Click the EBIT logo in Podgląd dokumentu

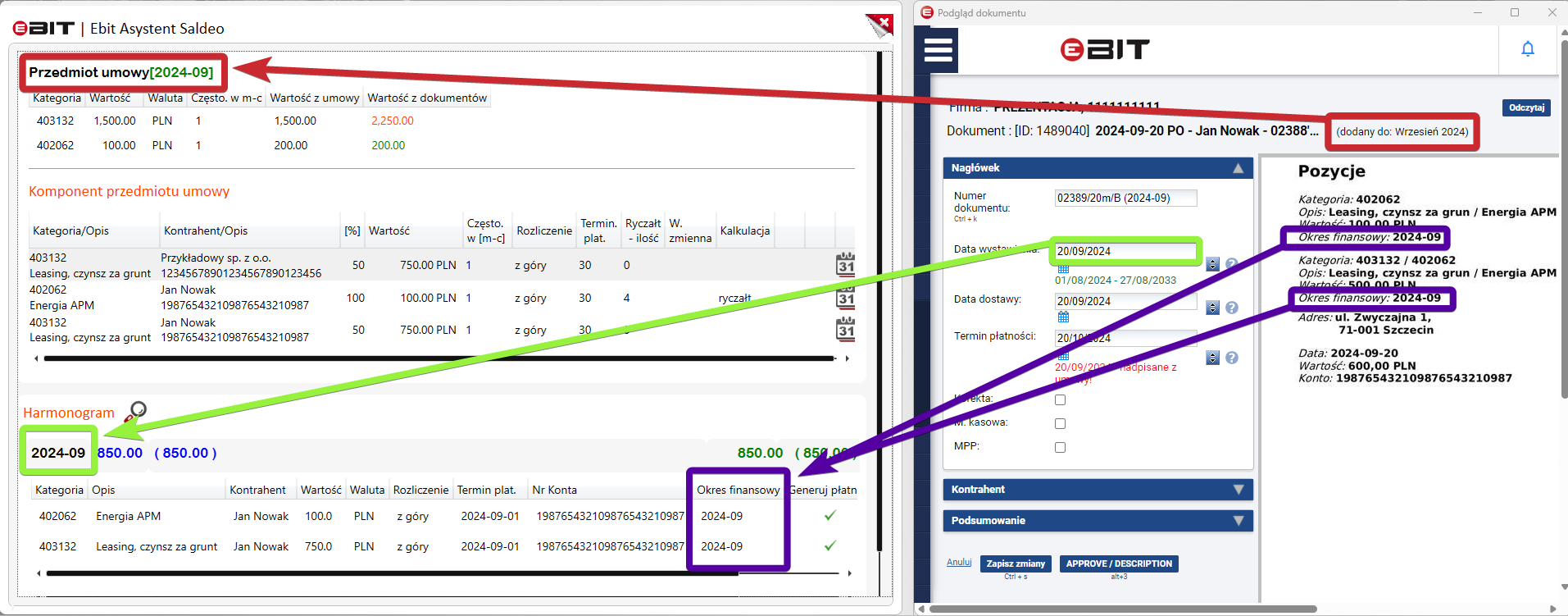(1105, 50)
